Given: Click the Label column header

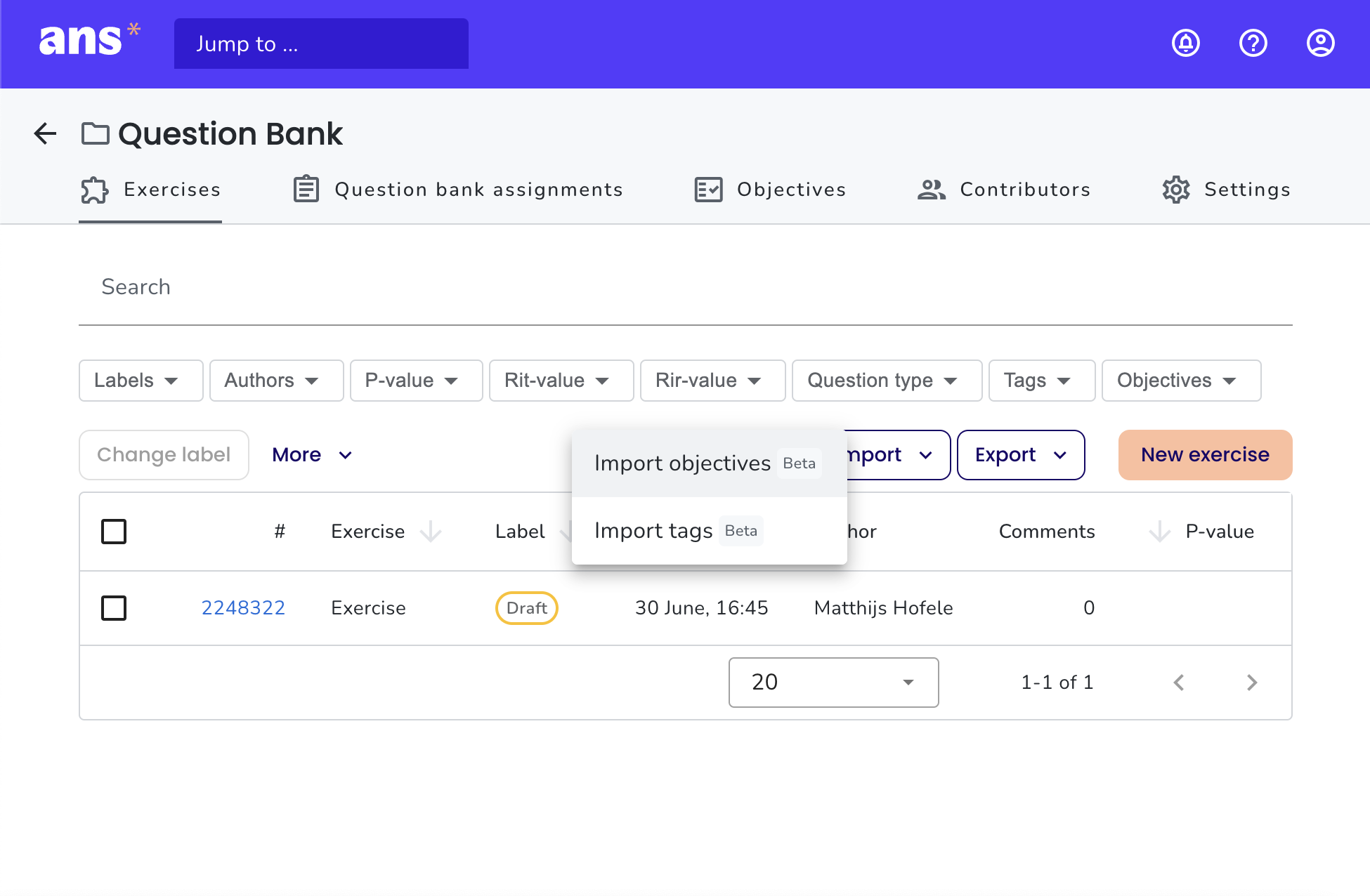Looking at the screenshot, I should [520, 532].
